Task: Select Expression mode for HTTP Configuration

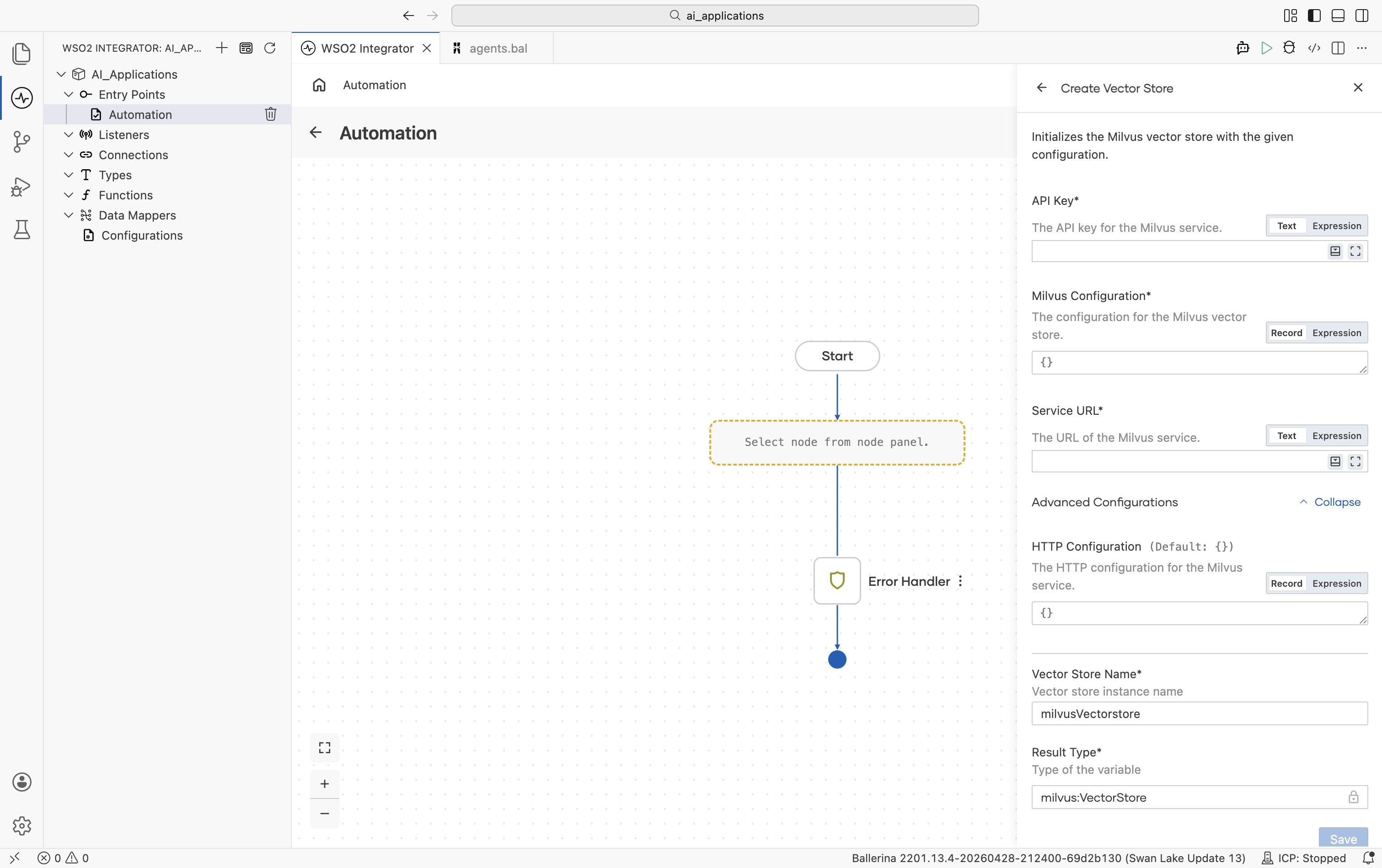Action: coord(1337,583)
